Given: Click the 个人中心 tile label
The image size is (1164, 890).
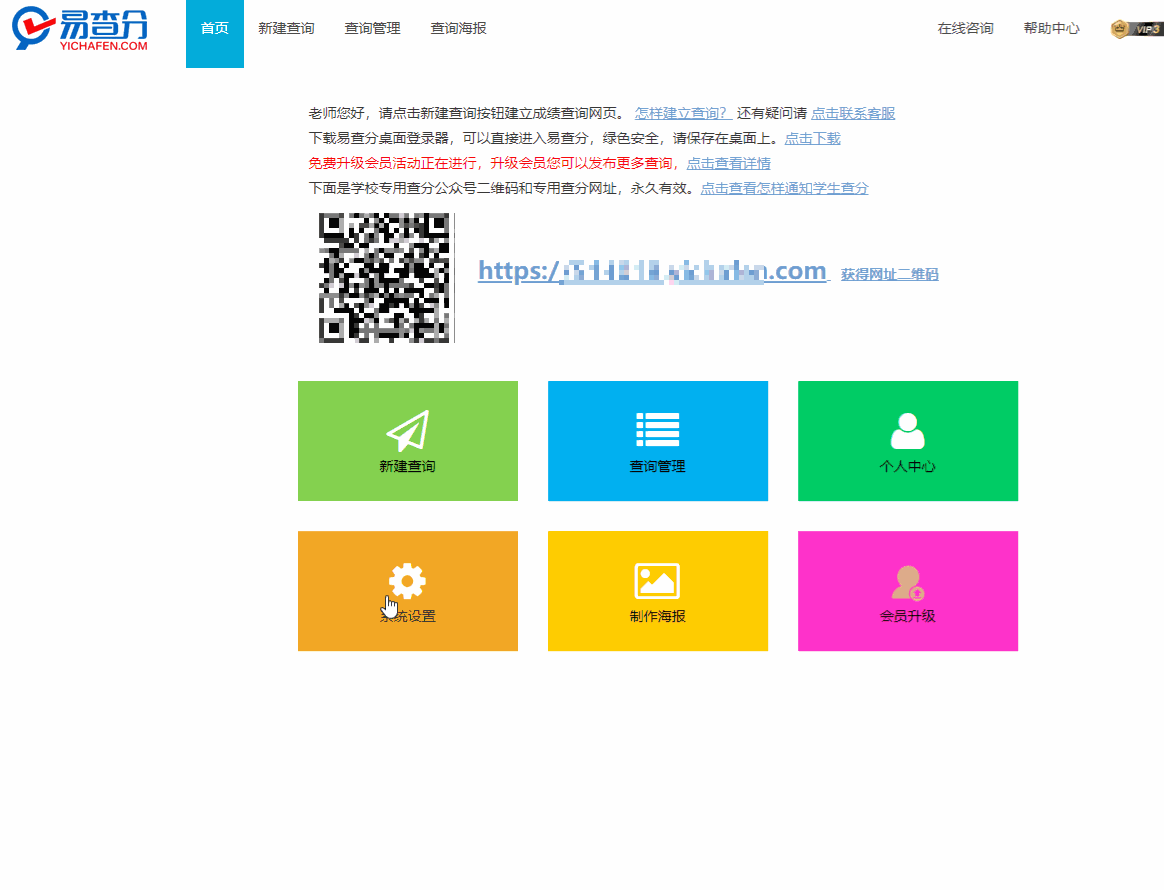Looking at the screenshot, I should [x=908, y=466].
